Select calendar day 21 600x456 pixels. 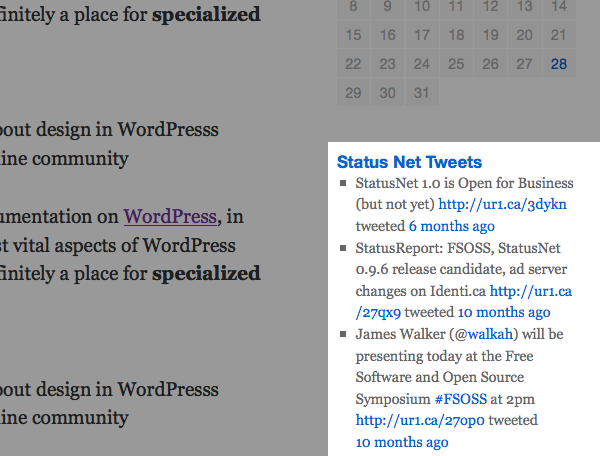pos(558,36)
